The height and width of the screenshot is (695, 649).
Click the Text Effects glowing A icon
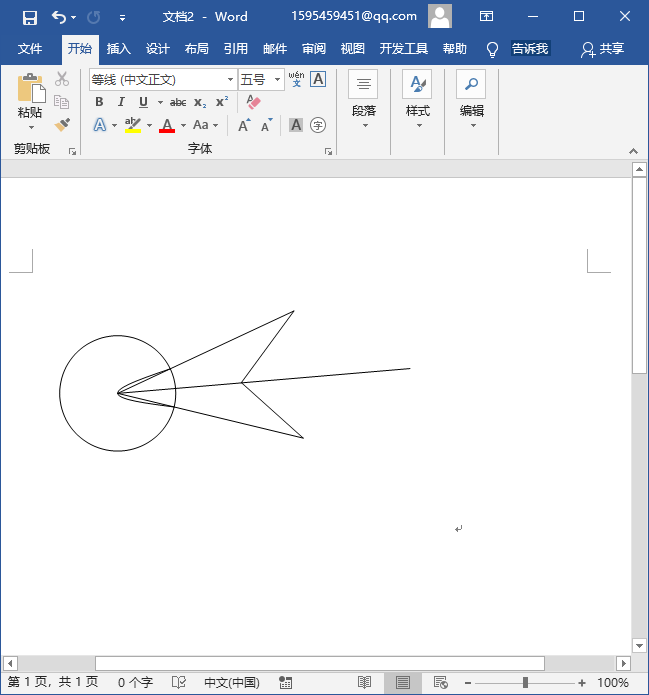100,125
